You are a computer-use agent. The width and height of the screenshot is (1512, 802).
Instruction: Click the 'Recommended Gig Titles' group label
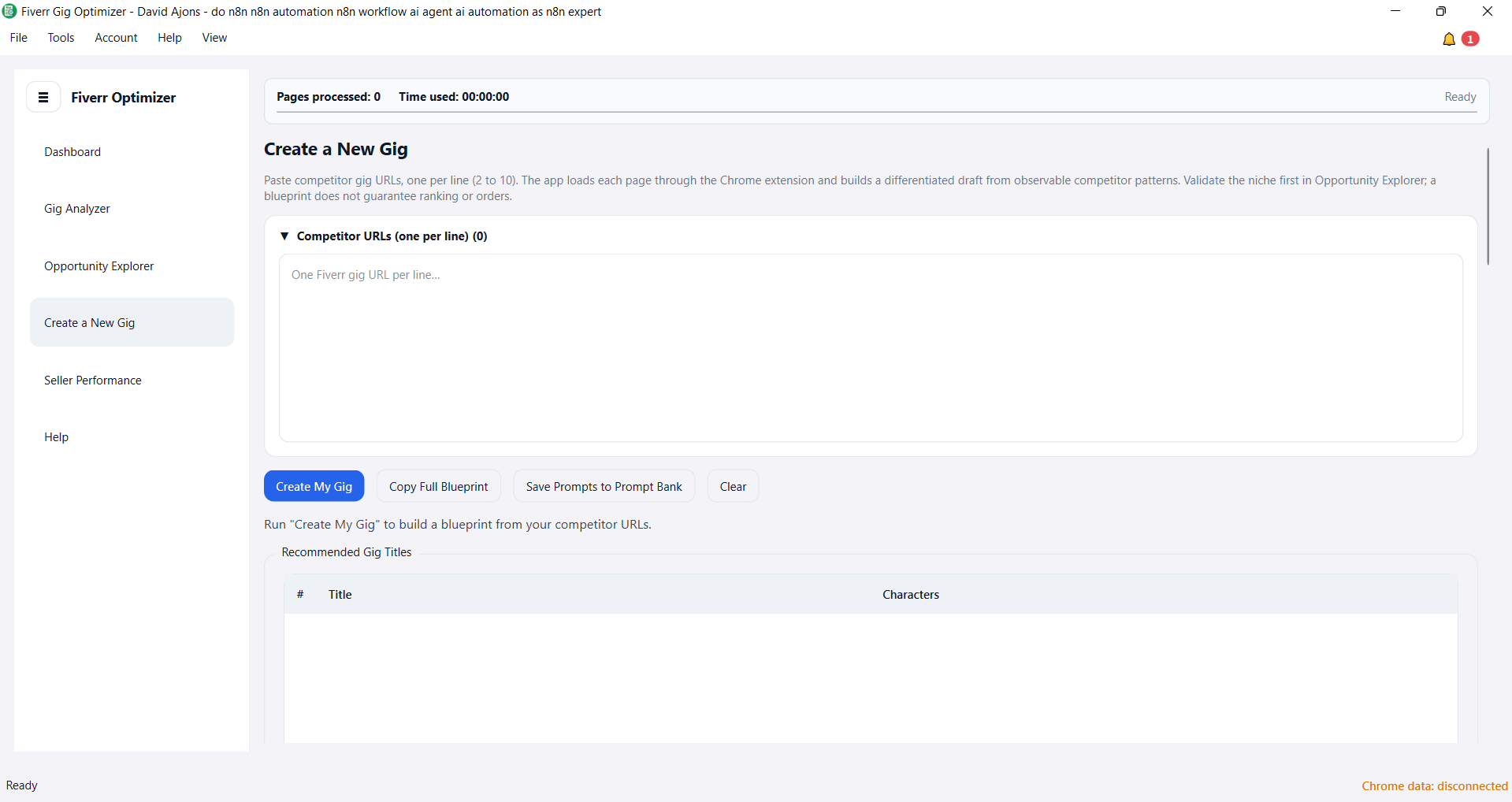(x=347, y=552)
